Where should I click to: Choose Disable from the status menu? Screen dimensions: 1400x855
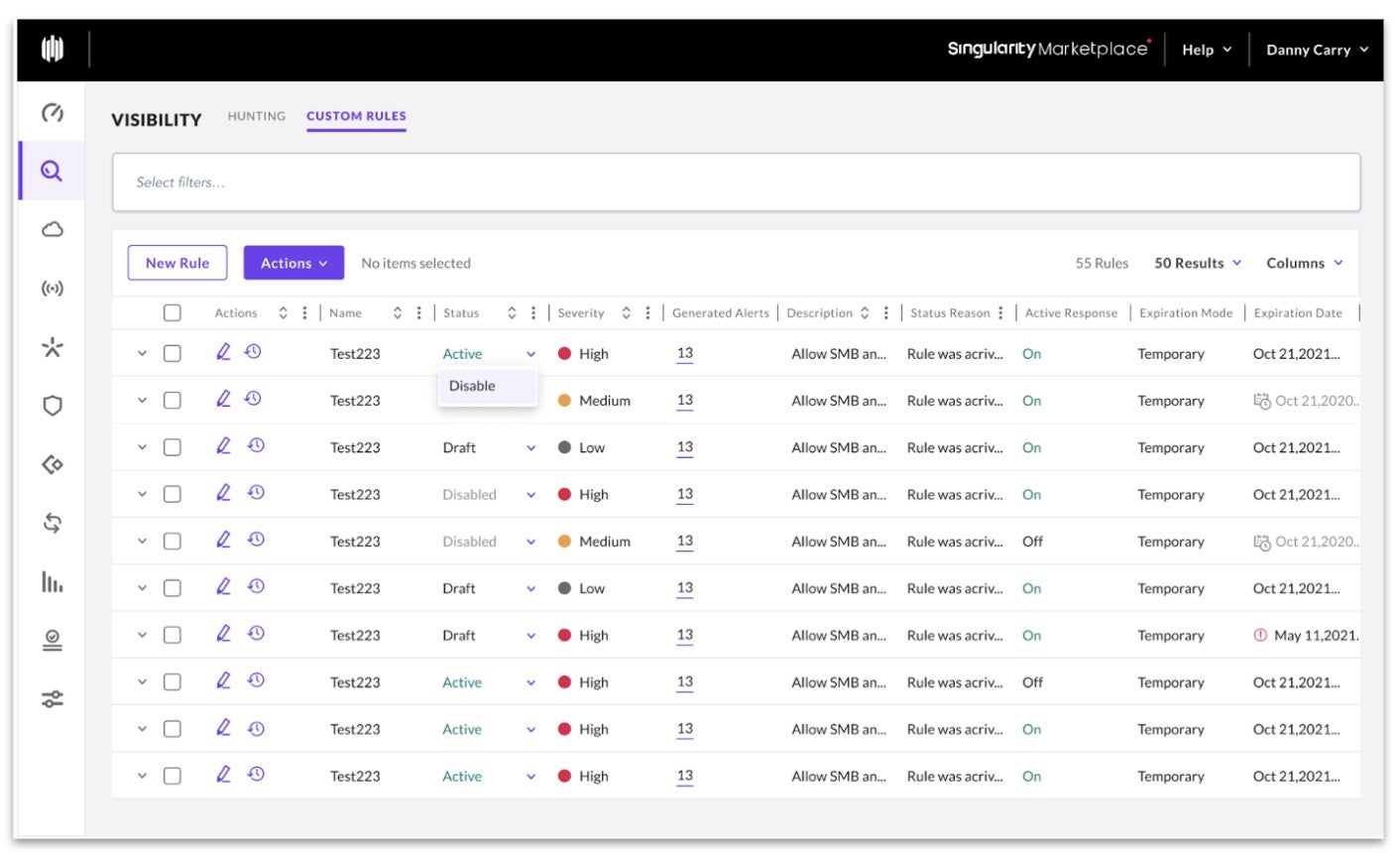(x=472, y=386)
